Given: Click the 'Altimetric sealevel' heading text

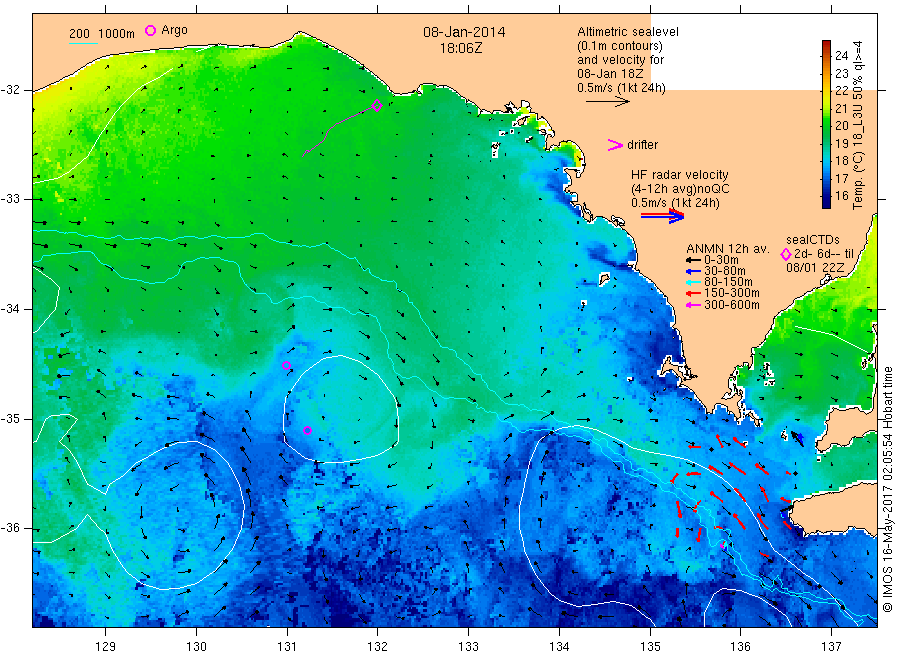Looking at the screenshot, I should [628, 32].
